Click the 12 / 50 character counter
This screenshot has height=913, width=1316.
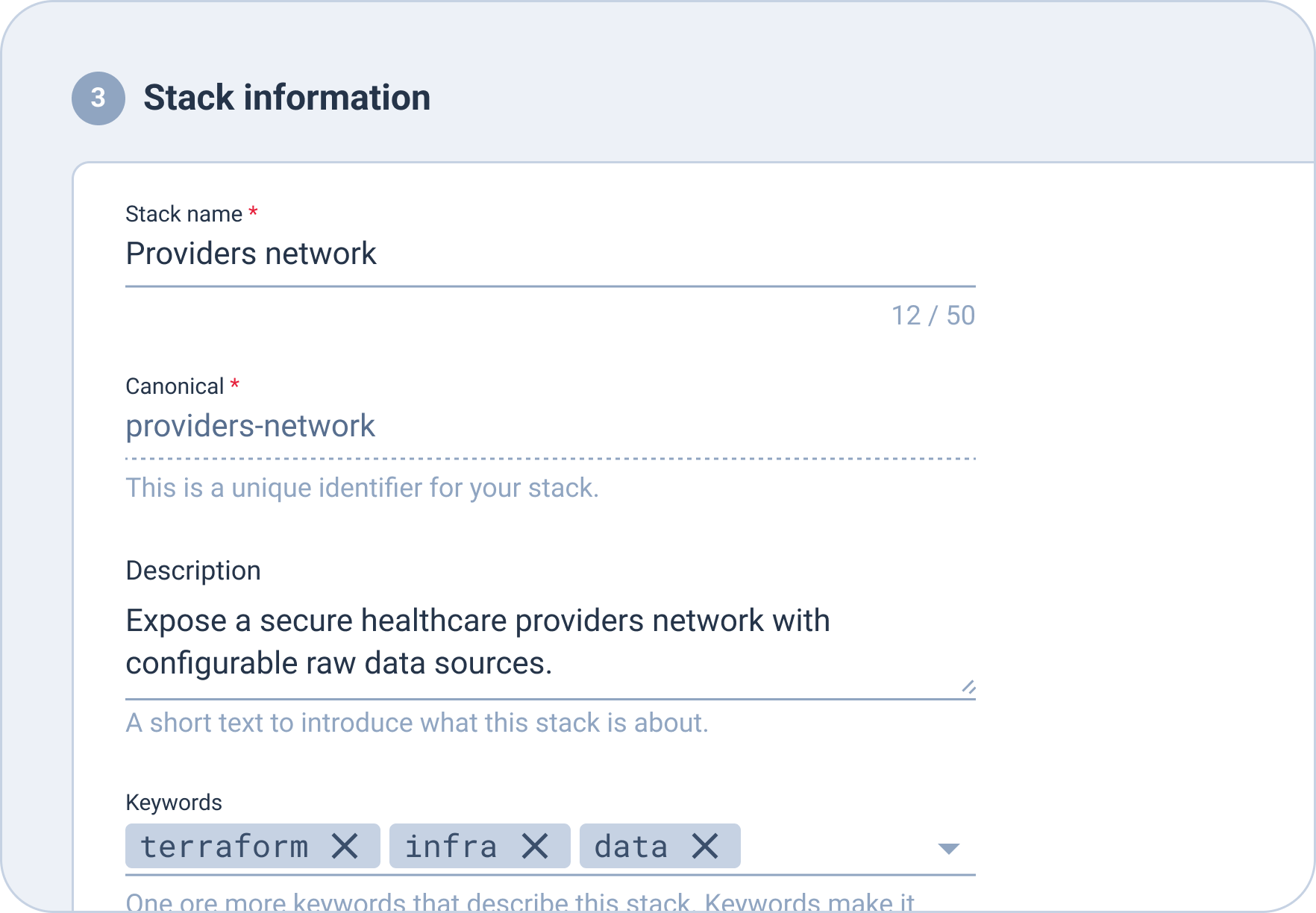pos(933,316)
